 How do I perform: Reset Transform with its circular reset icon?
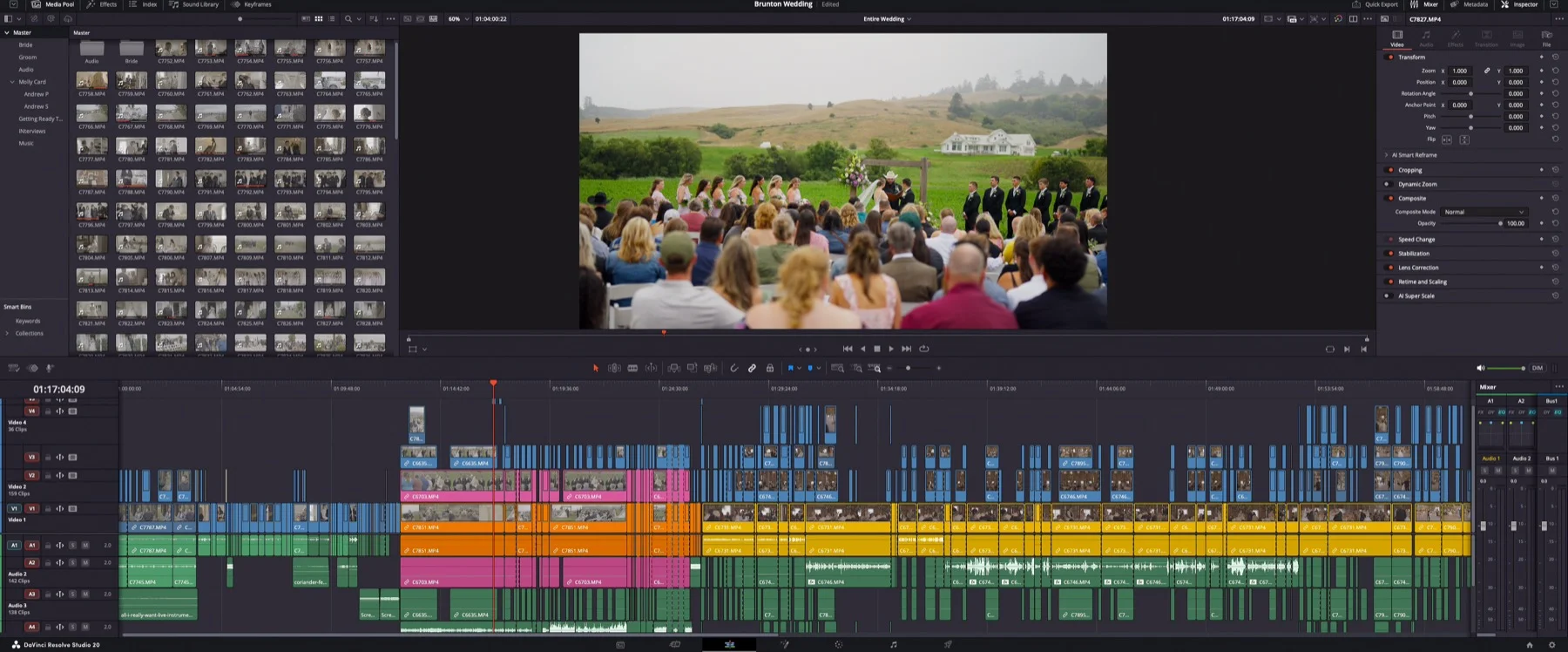(1555, 57)
